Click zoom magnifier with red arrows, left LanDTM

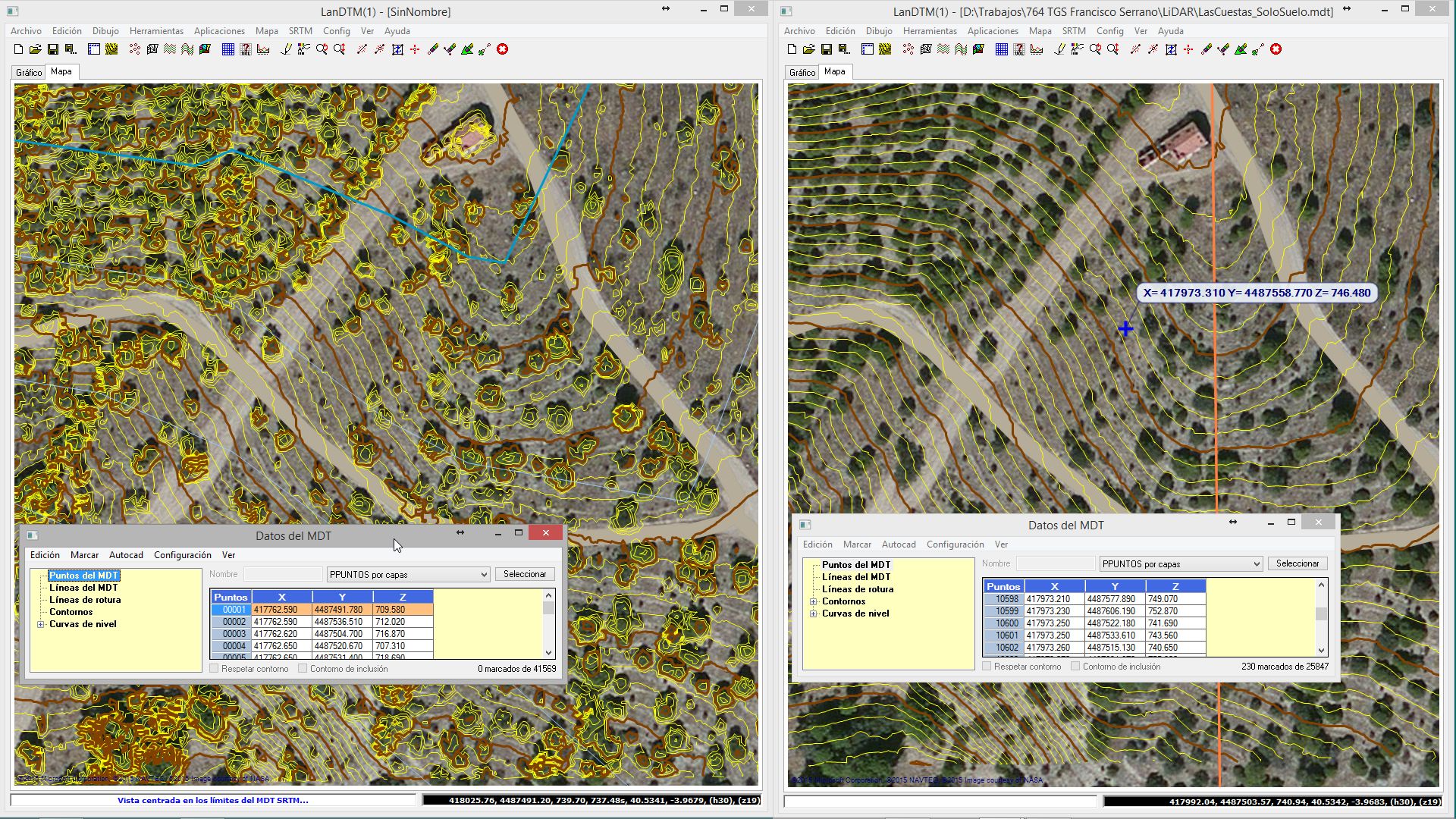[x=339, y=49]
